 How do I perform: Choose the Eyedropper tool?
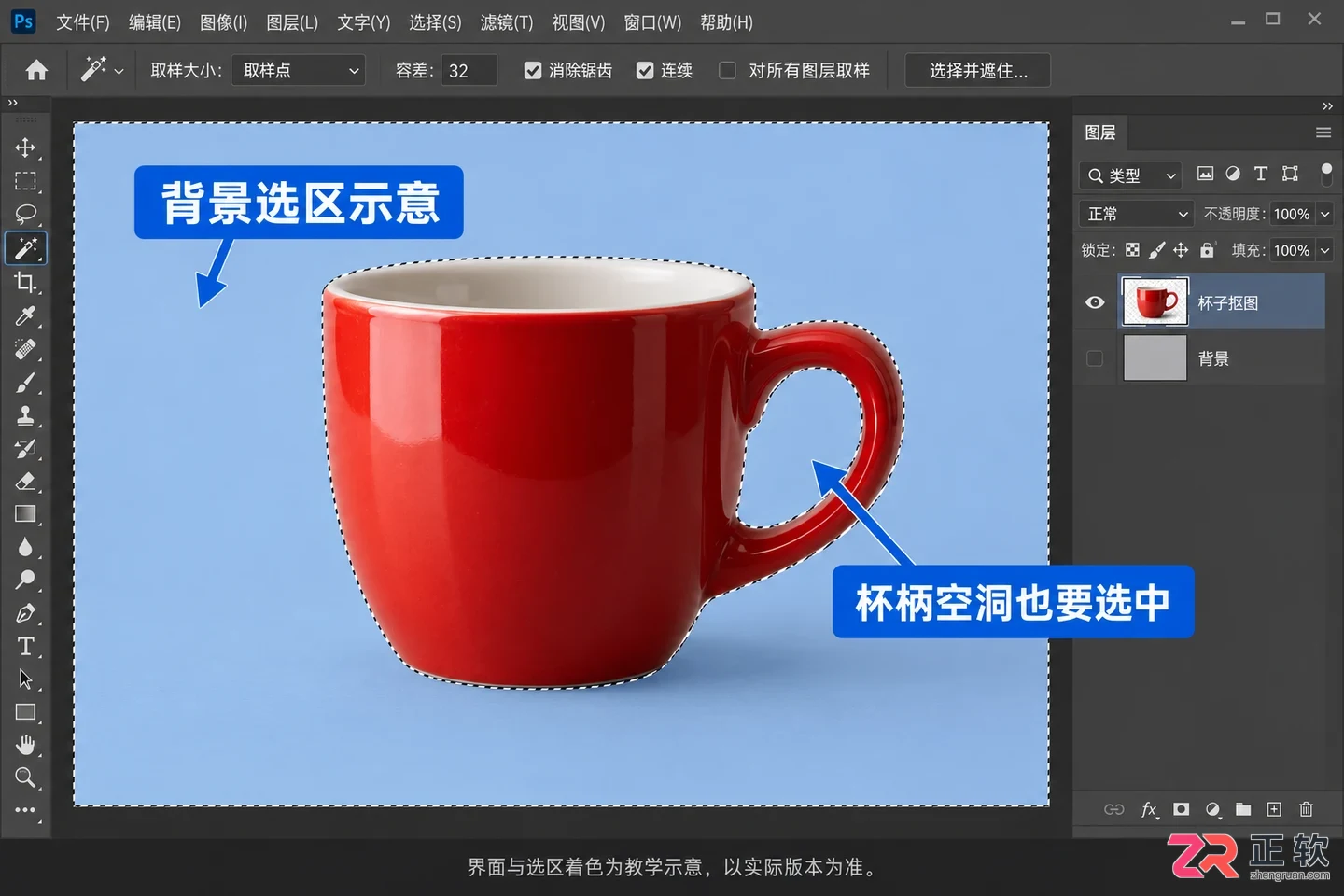click(25, 315)
